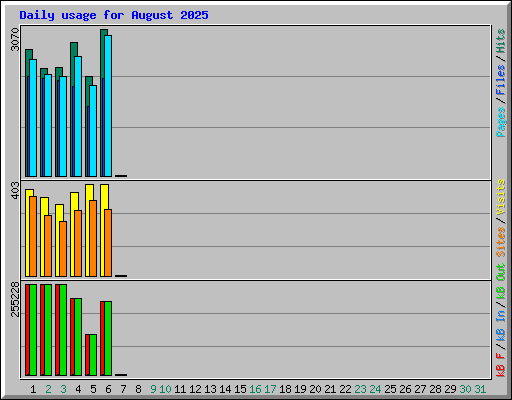The image size is (512, 400).
Task: Click the 'Files' legend label
Action: coord(501,80)
